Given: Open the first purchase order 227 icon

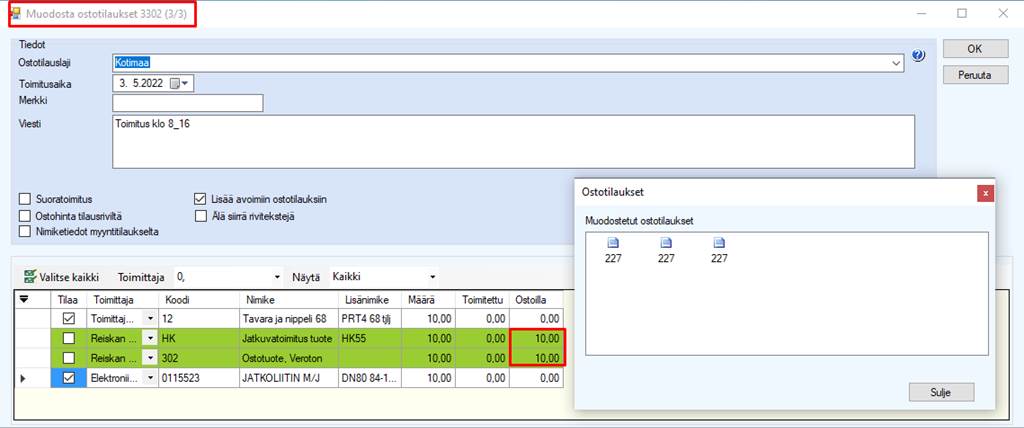Looking at the screenshot, I should pos(614,243).
